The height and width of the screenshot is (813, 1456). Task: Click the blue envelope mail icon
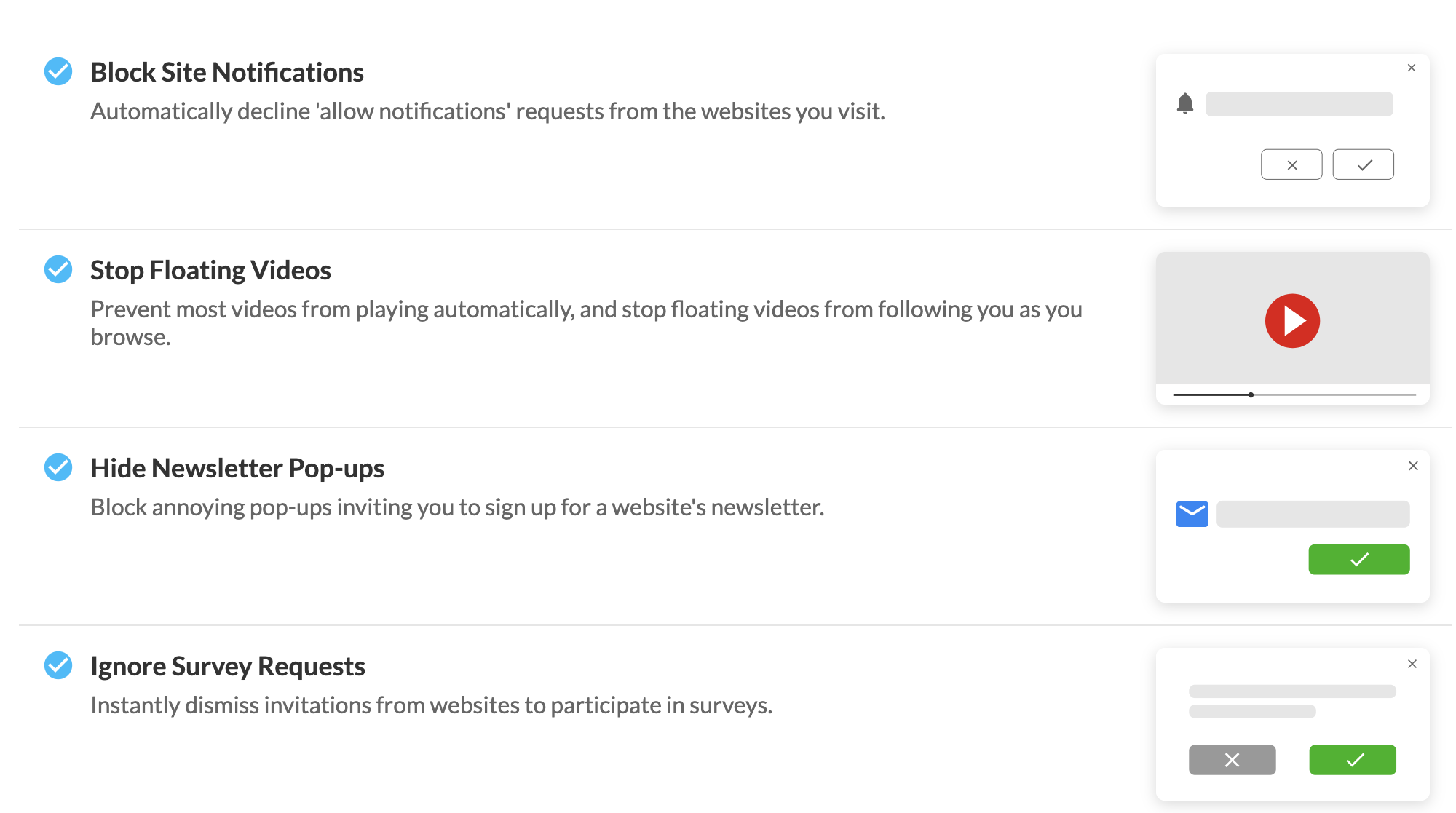(x=1192, y=514)
